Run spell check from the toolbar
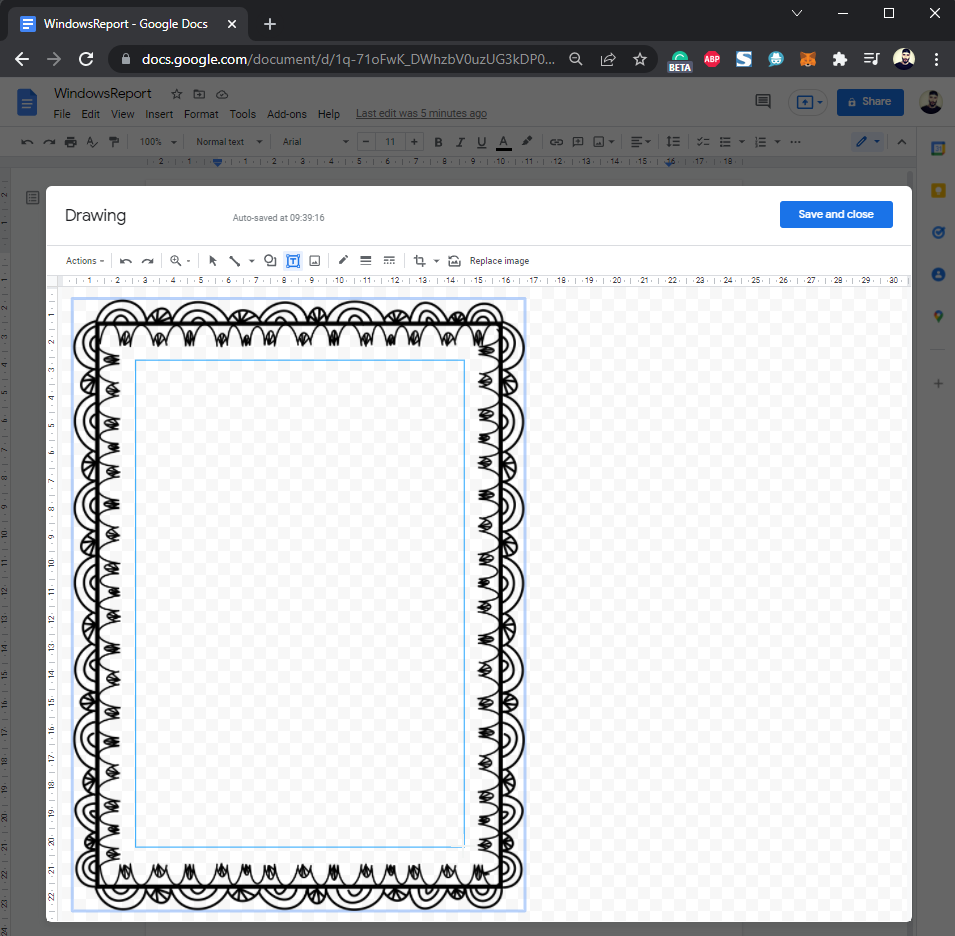 click(92, 142)
